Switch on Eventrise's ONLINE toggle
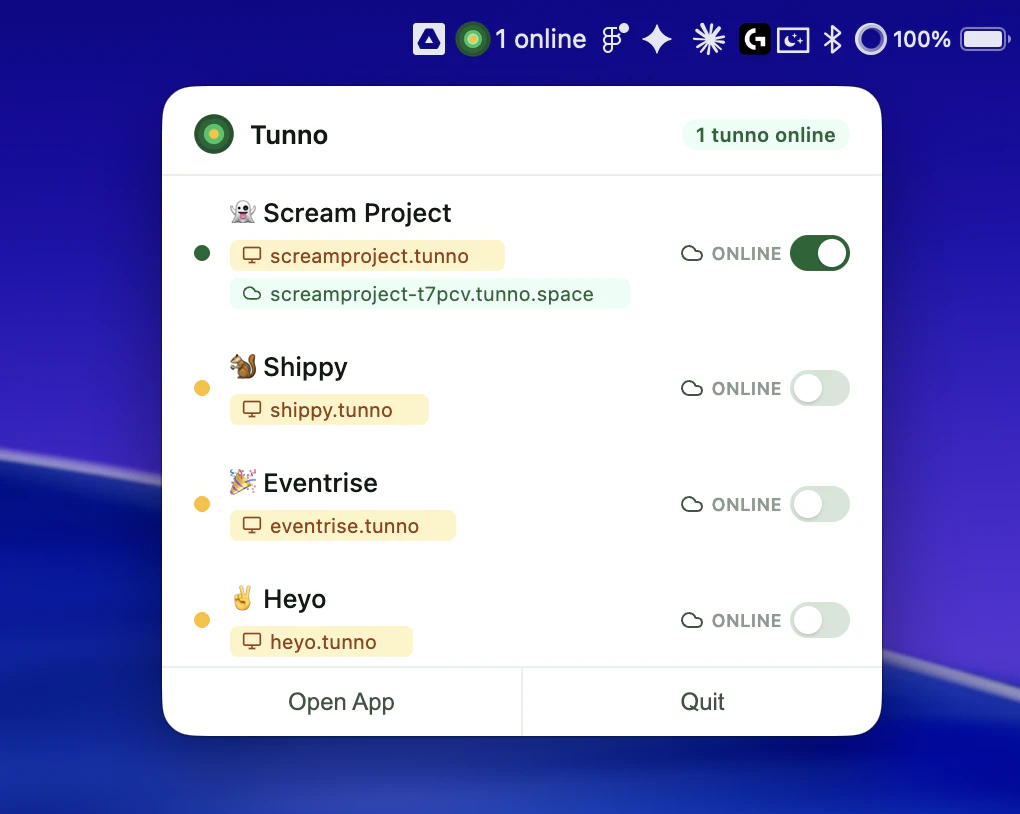Viewport: 1020px width, 814px height. click(820, 504)
